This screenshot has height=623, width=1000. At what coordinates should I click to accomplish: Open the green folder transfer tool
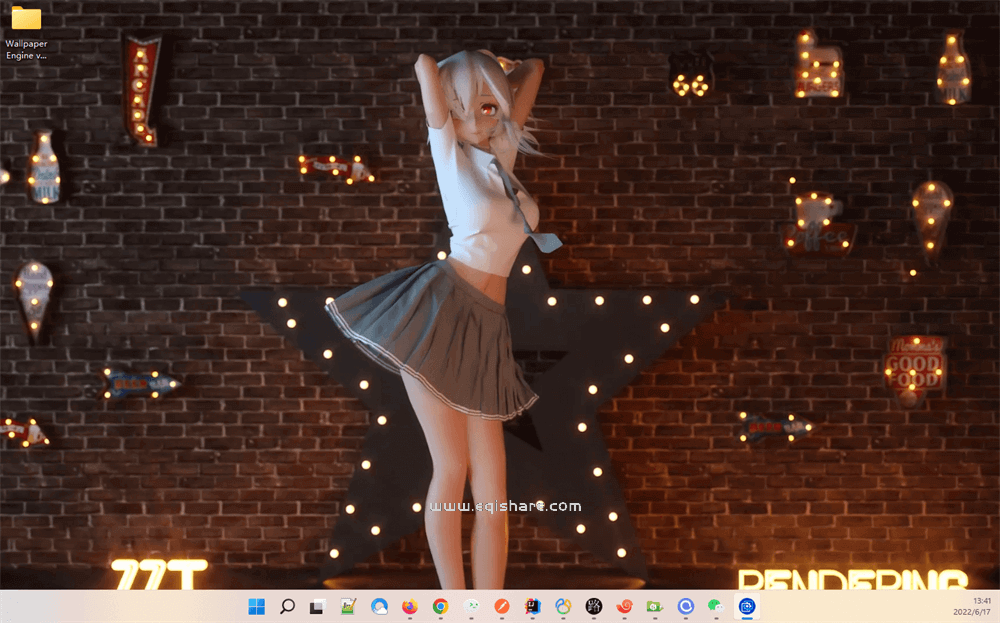(656, 607)
